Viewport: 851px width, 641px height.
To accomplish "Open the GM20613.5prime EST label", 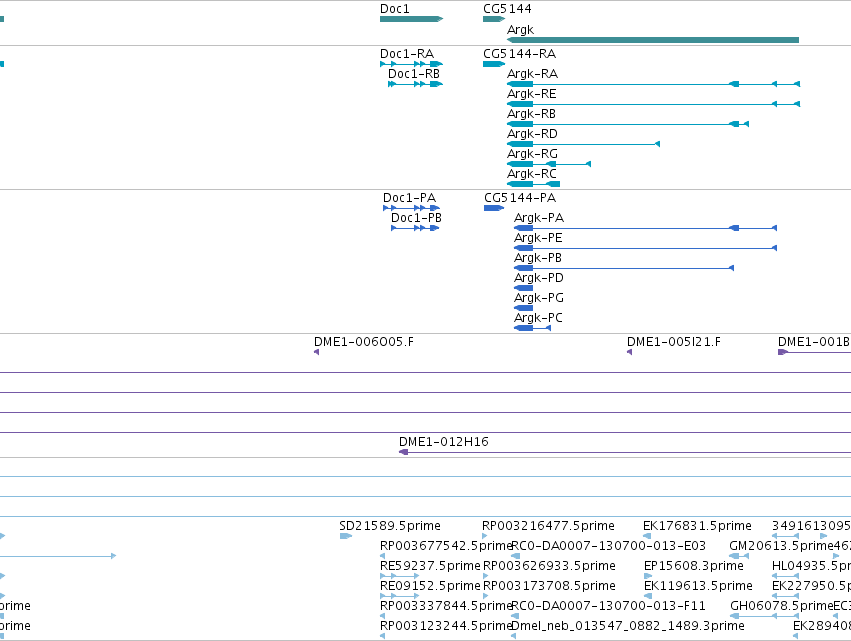I will point(781,546).
